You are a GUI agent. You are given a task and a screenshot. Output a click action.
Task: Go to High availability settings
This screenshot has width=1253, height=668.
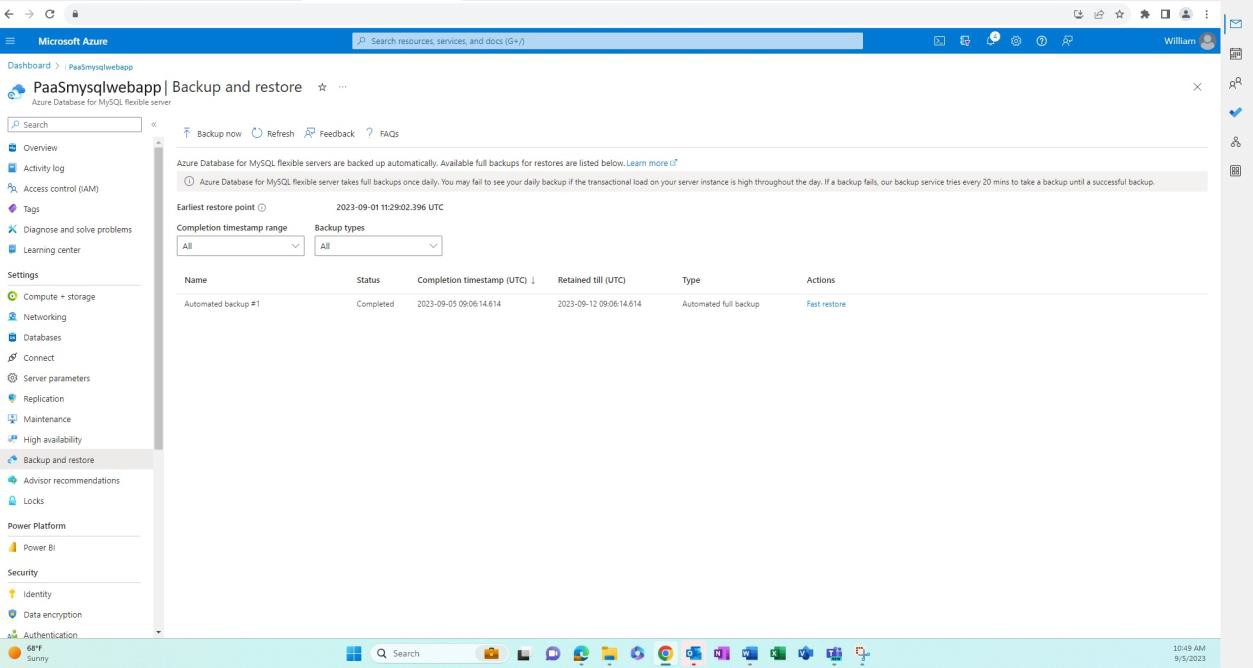(x=52, y=439)
